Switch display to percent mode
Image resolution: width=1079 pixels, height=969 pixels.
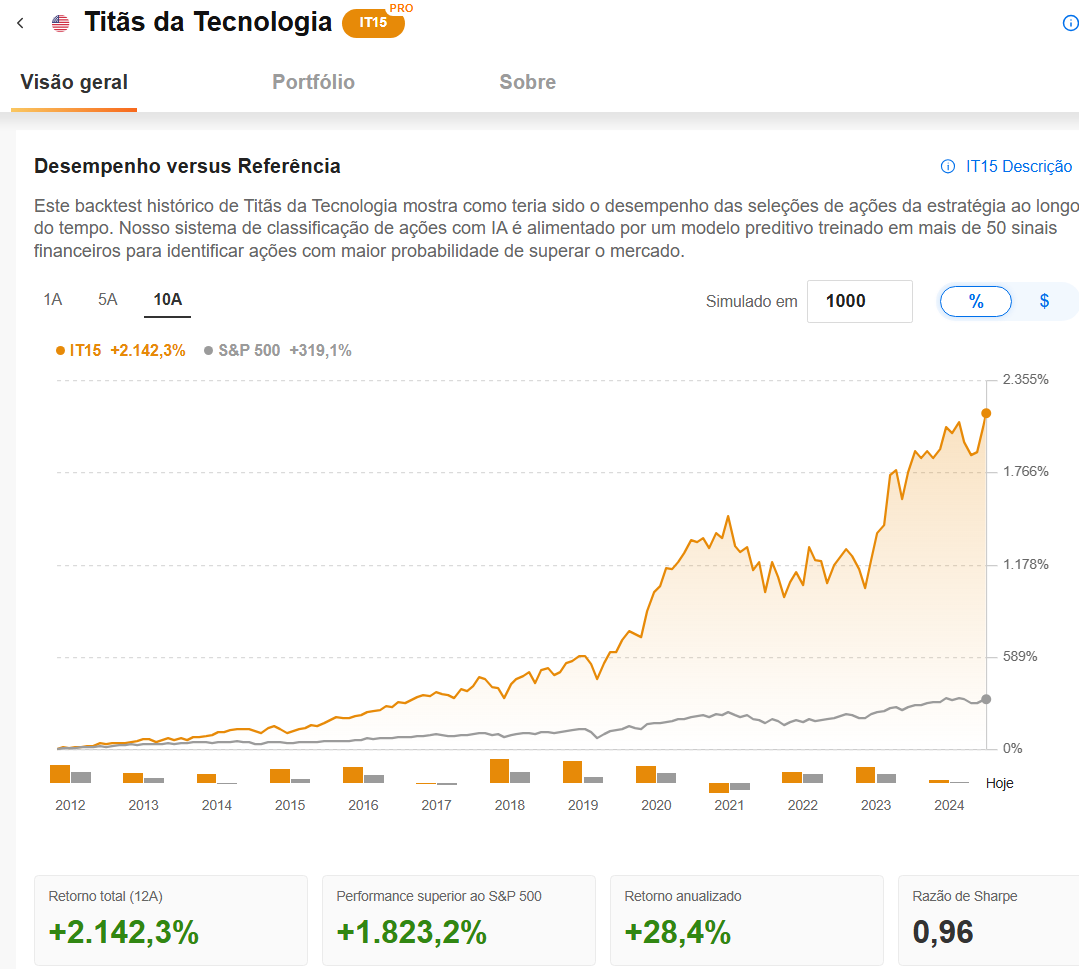[x=976, y=301]
